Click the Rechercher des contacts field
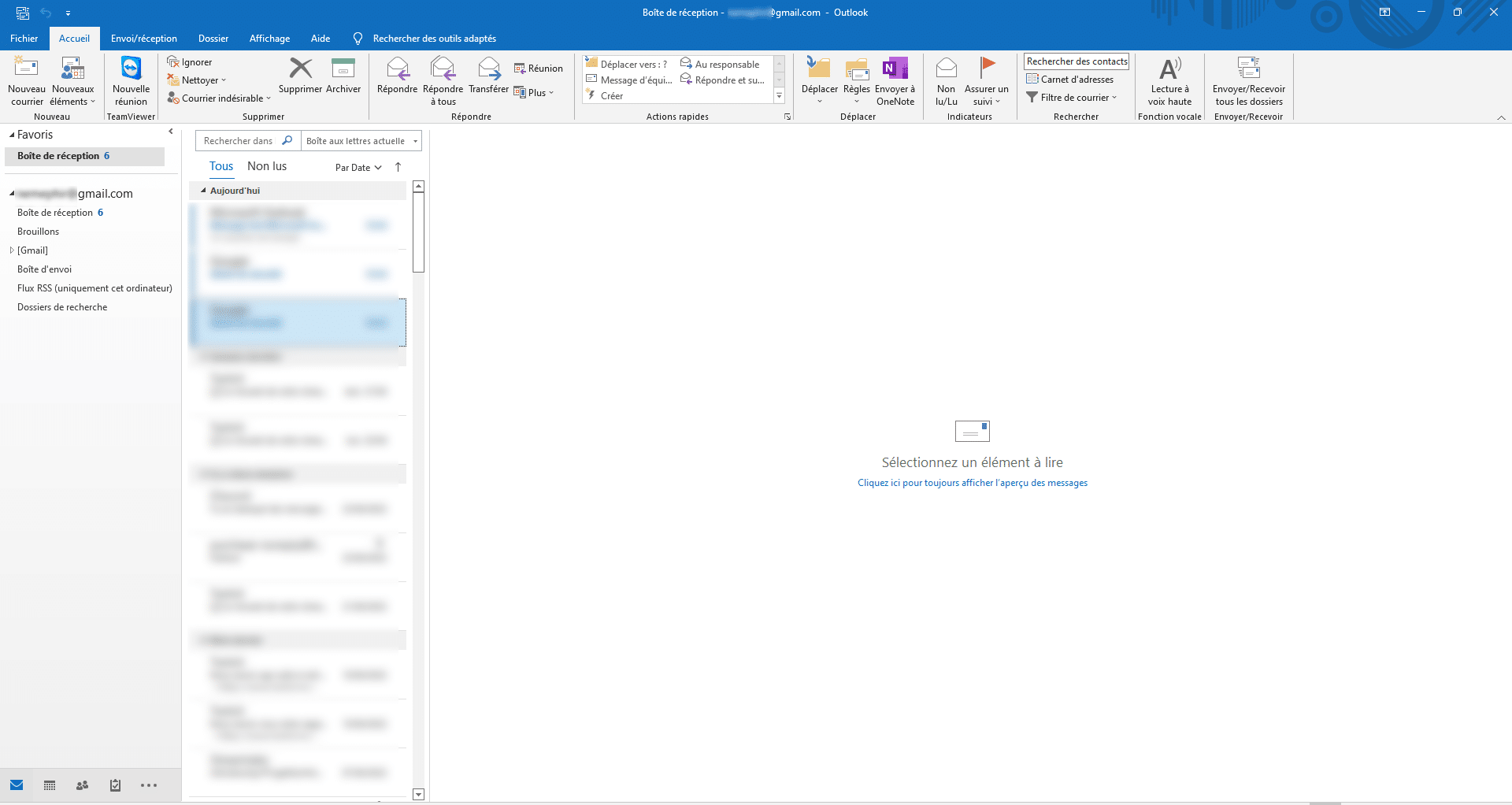The image size is (1512, 805). [1076, 61]
